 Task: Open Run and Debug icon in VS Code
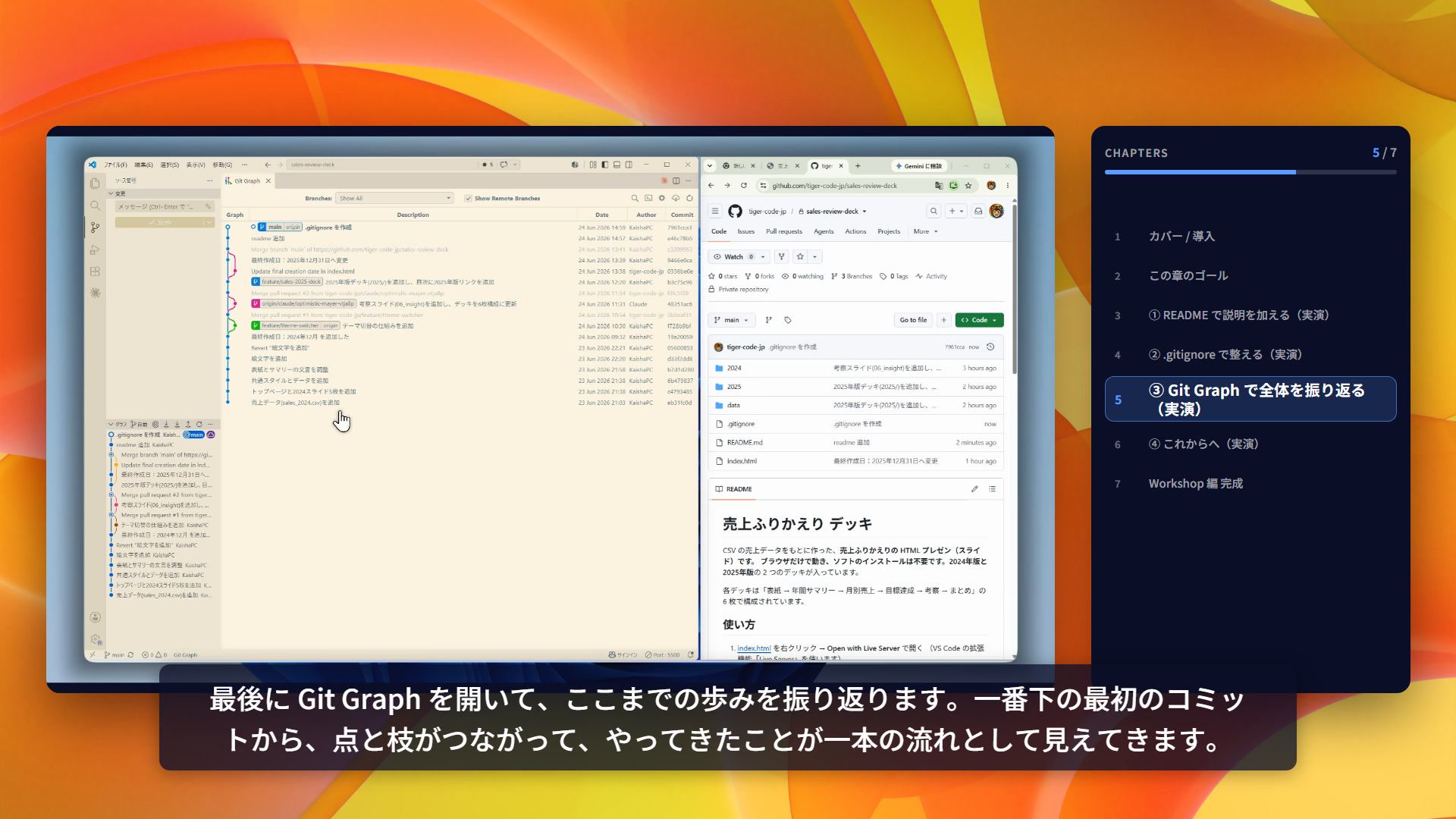[95, 249]
